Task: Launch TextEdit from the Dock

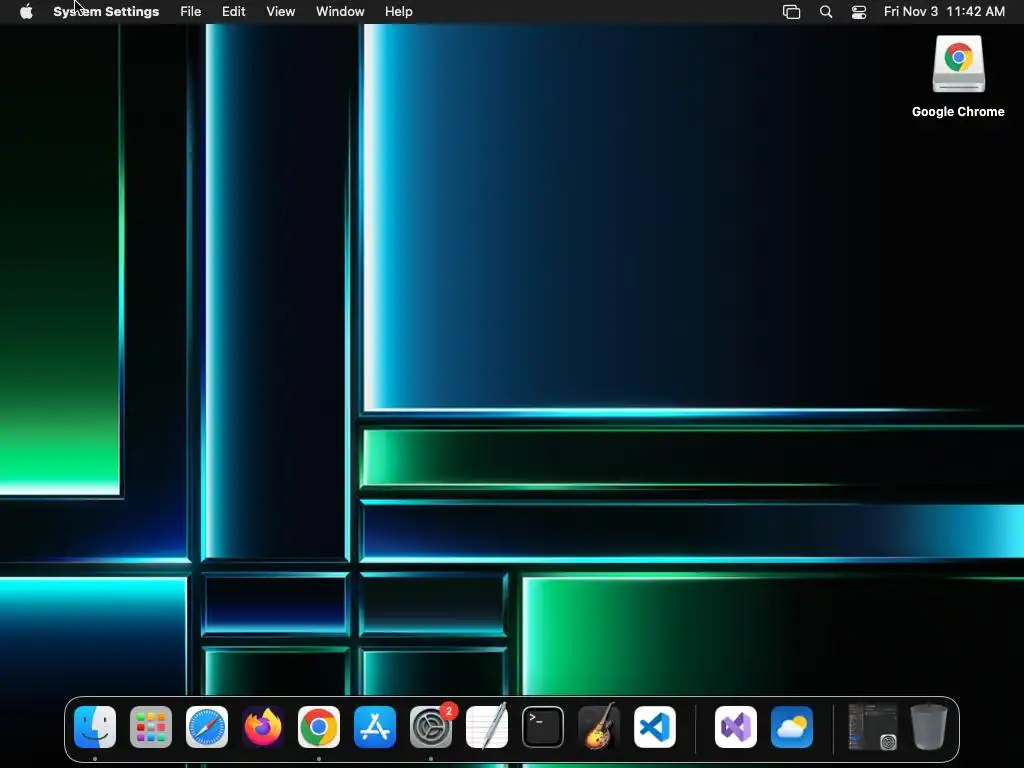Action: [487, 727]
